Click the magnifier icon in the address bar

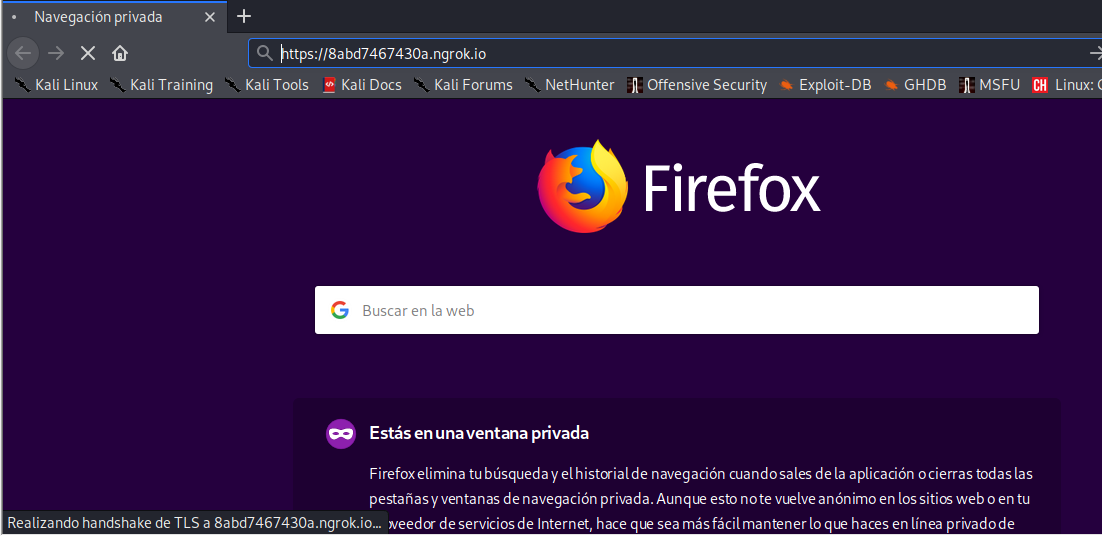264,53
